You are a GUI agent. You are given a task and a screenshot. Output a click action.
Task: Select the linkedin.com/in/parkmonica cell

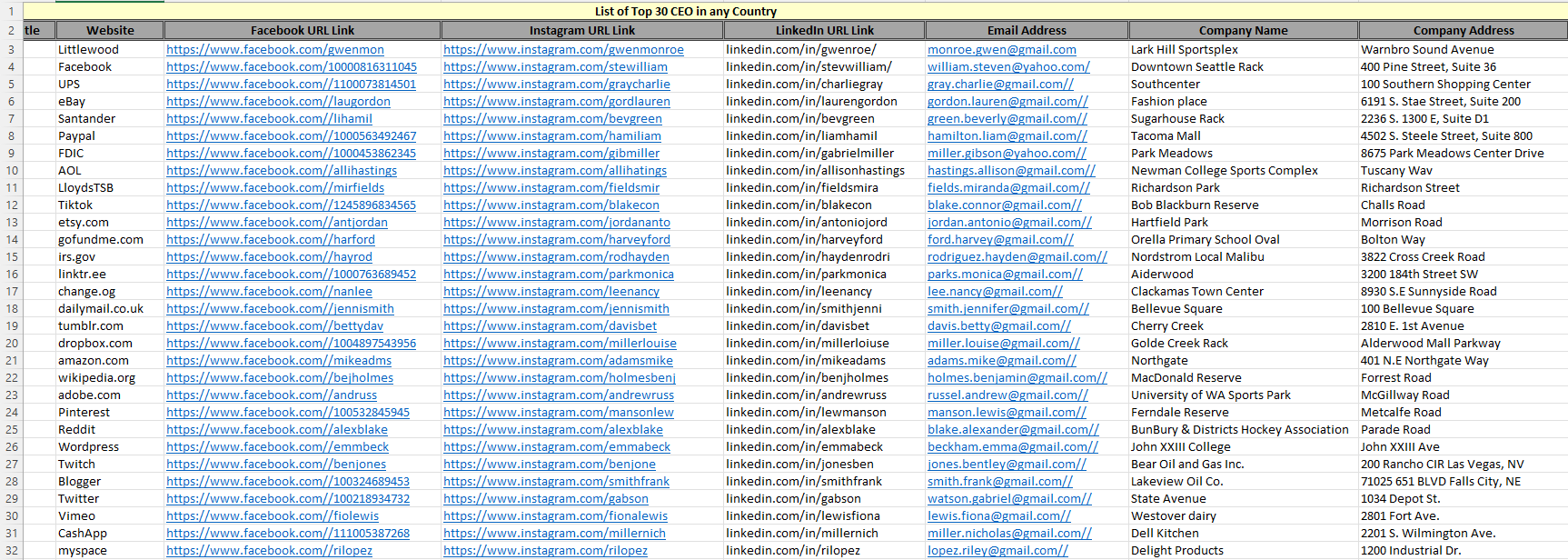[825, 275]
